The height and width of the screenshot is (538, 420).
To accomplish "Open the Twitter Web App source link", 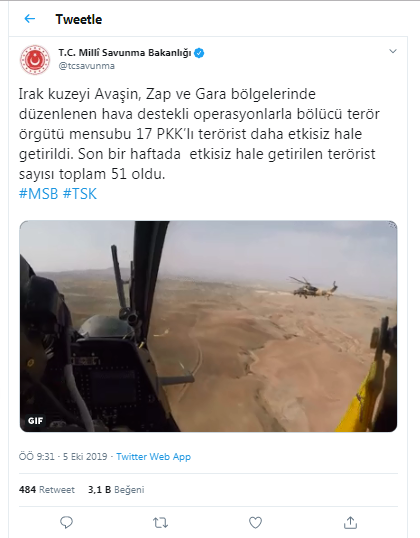I will (x=153, y=457).
